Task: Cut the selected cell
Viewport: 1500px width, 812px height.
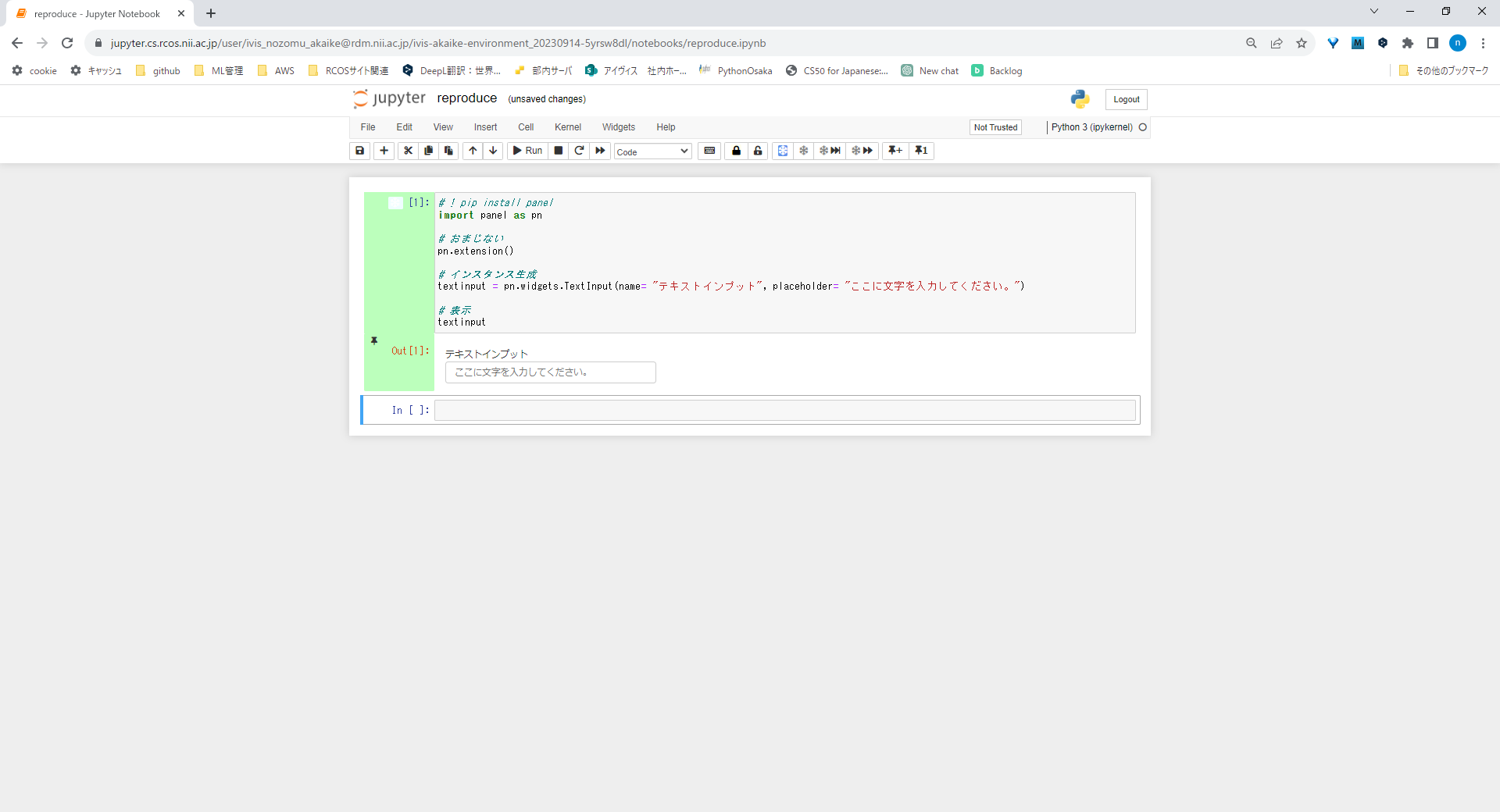Action: click(x=408, y=151)
